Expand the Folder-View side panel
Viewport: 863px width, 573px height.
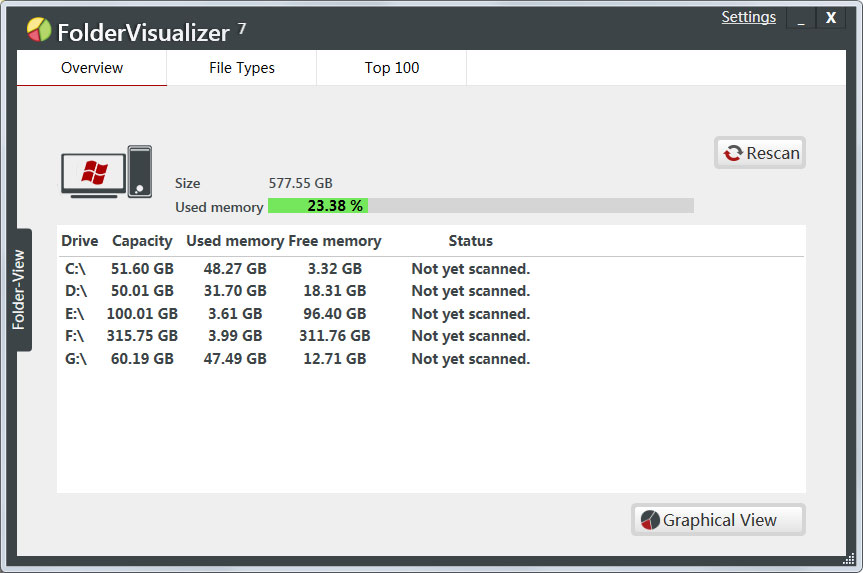coord(19,290)
